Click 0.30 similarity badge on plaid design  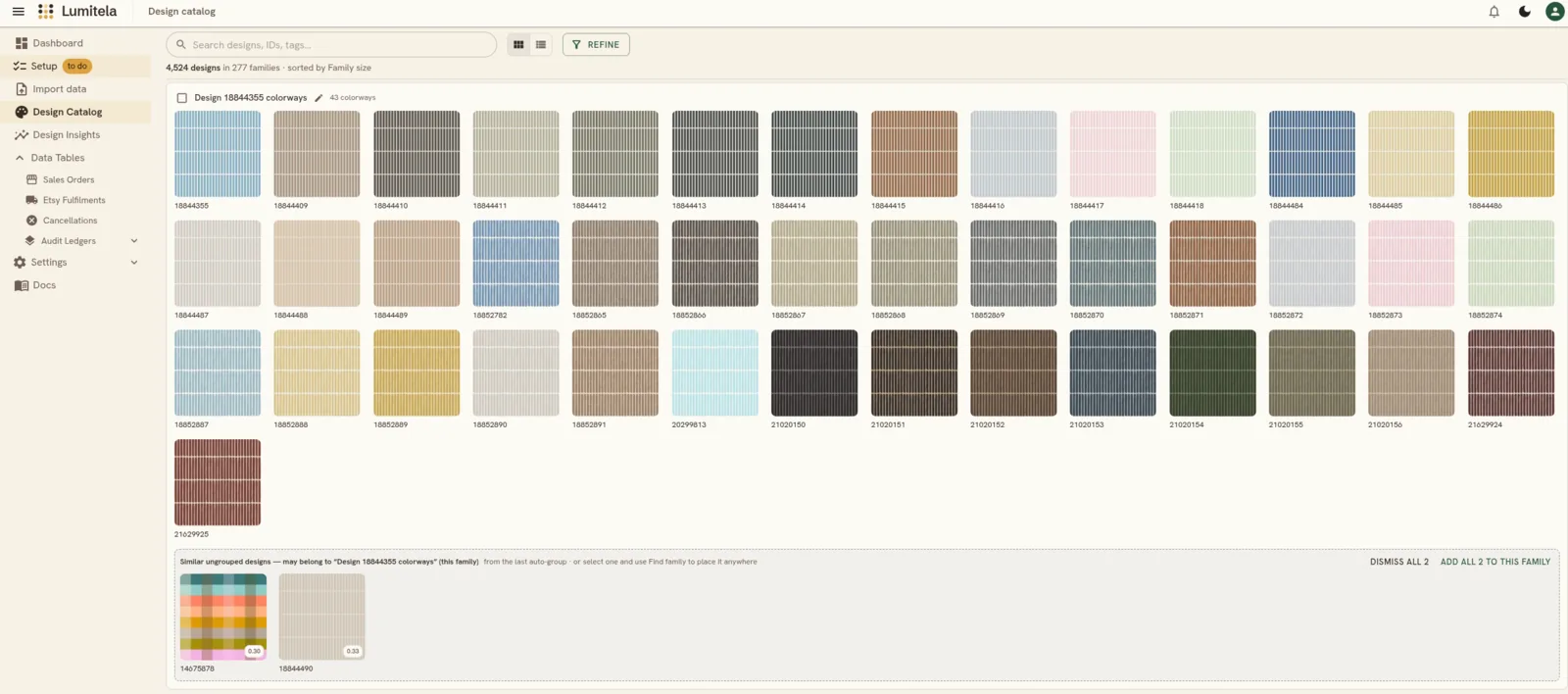coord(254,651)
